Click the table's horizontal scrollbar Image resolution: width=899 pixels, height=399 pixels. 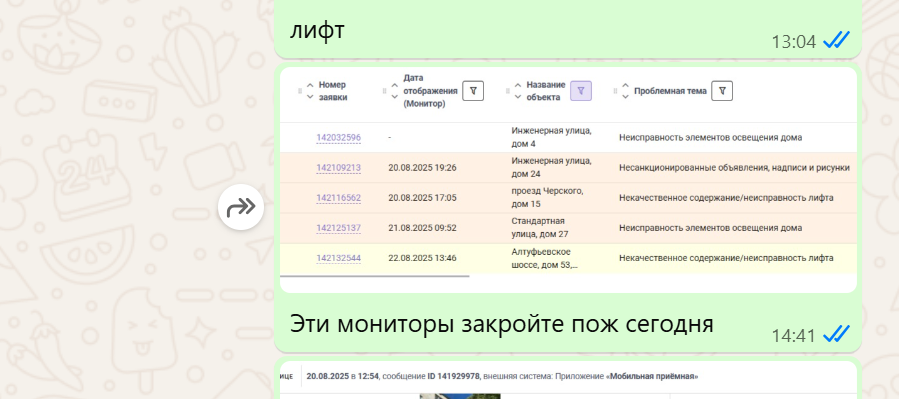(x=374, y=276)
